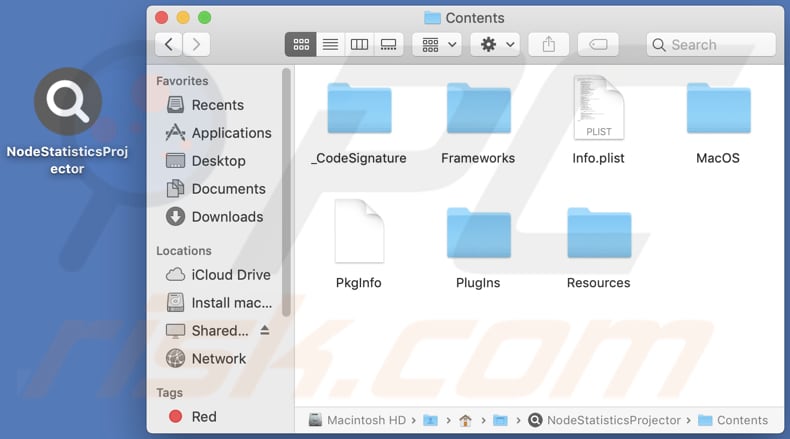This screenshot has height=439, width=790.
Task: Switch to gallery view
Action: [x=388, y=44]
